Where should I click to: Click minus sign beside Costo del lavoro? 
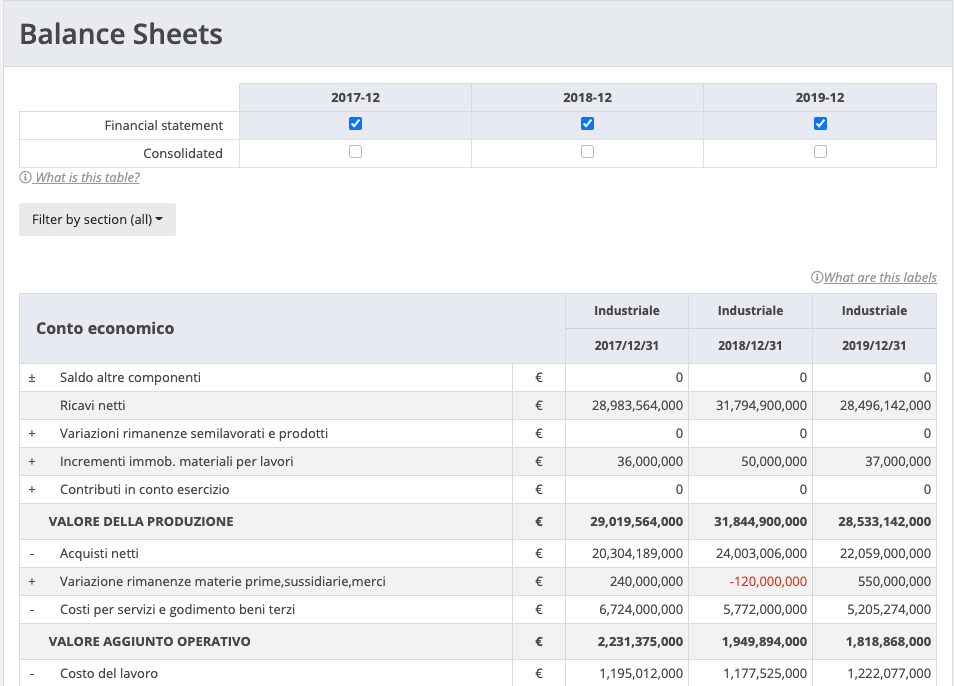pyautogui.click(x=32, y=674)
